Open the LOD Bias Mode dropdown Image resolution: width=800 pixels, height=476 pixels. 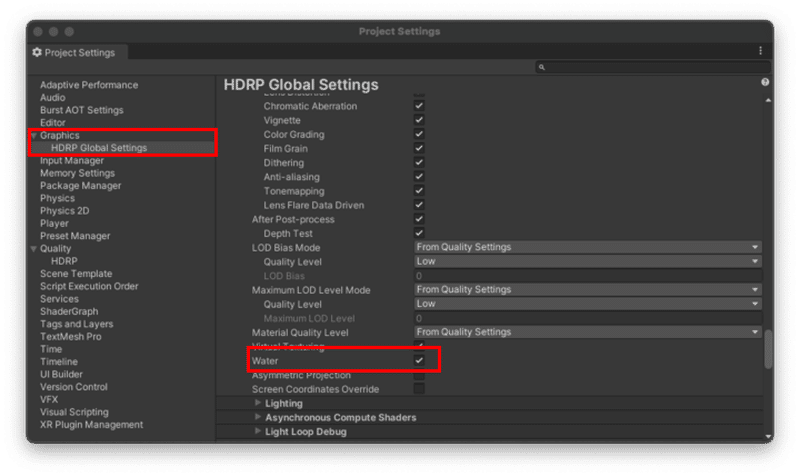point(588,247)
